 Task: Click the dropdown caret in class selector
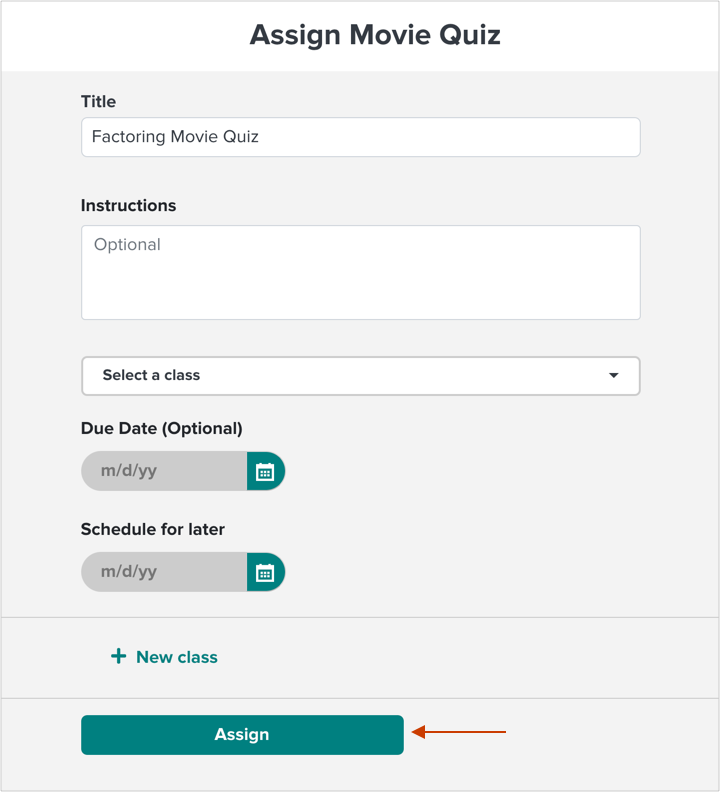(x=613, y=375)
